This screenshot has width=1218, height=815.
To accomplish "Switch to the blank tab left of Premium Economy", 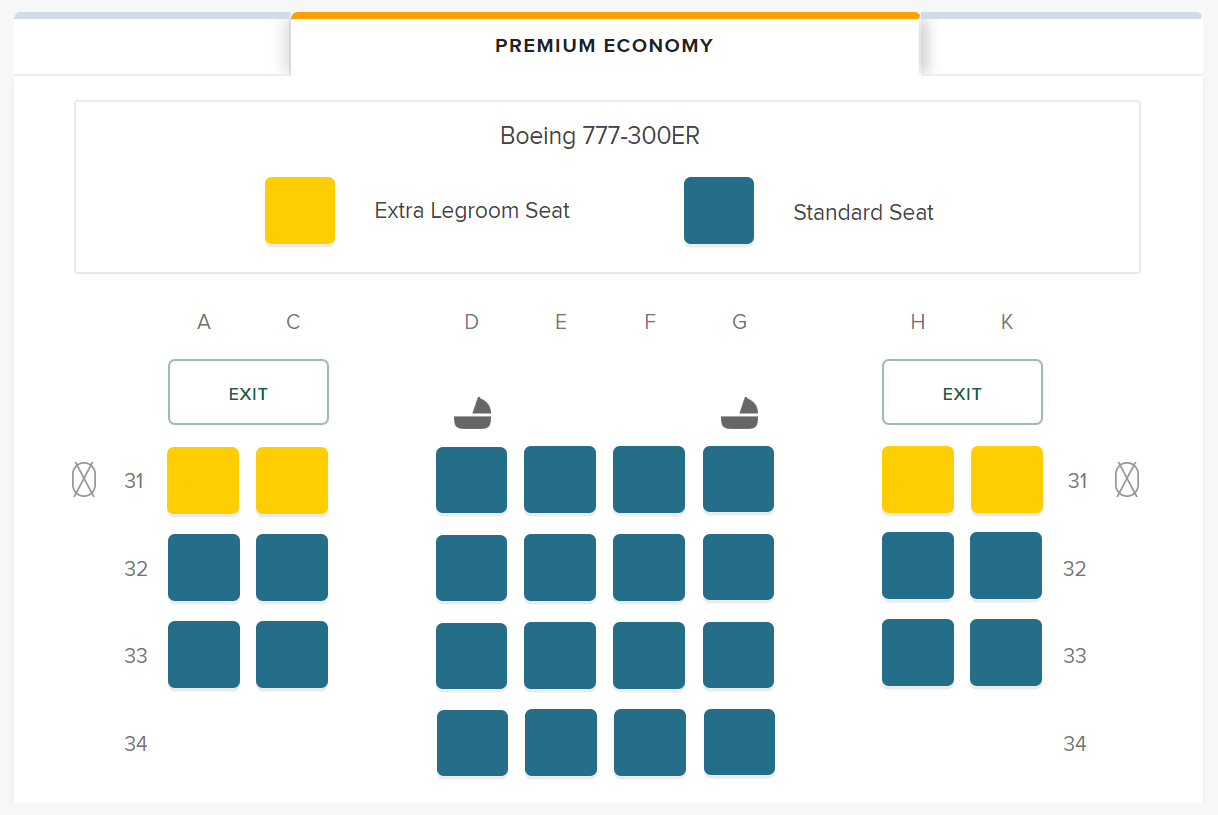I will click(x=152, y=45).
